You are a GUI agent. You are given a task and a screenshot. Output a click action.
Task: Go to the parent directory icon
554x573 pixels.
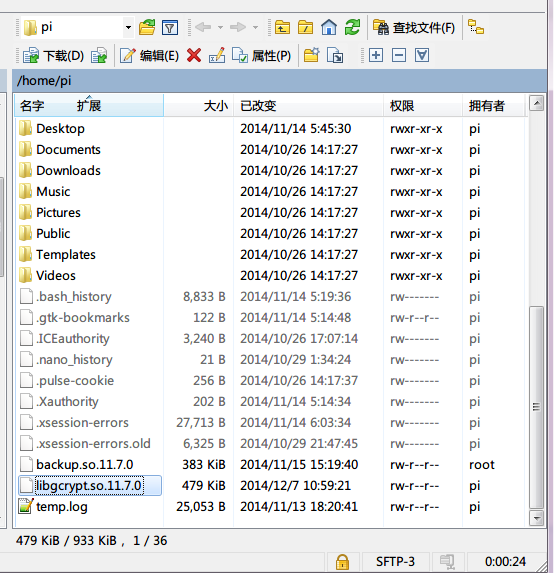(x=282, y=27)
